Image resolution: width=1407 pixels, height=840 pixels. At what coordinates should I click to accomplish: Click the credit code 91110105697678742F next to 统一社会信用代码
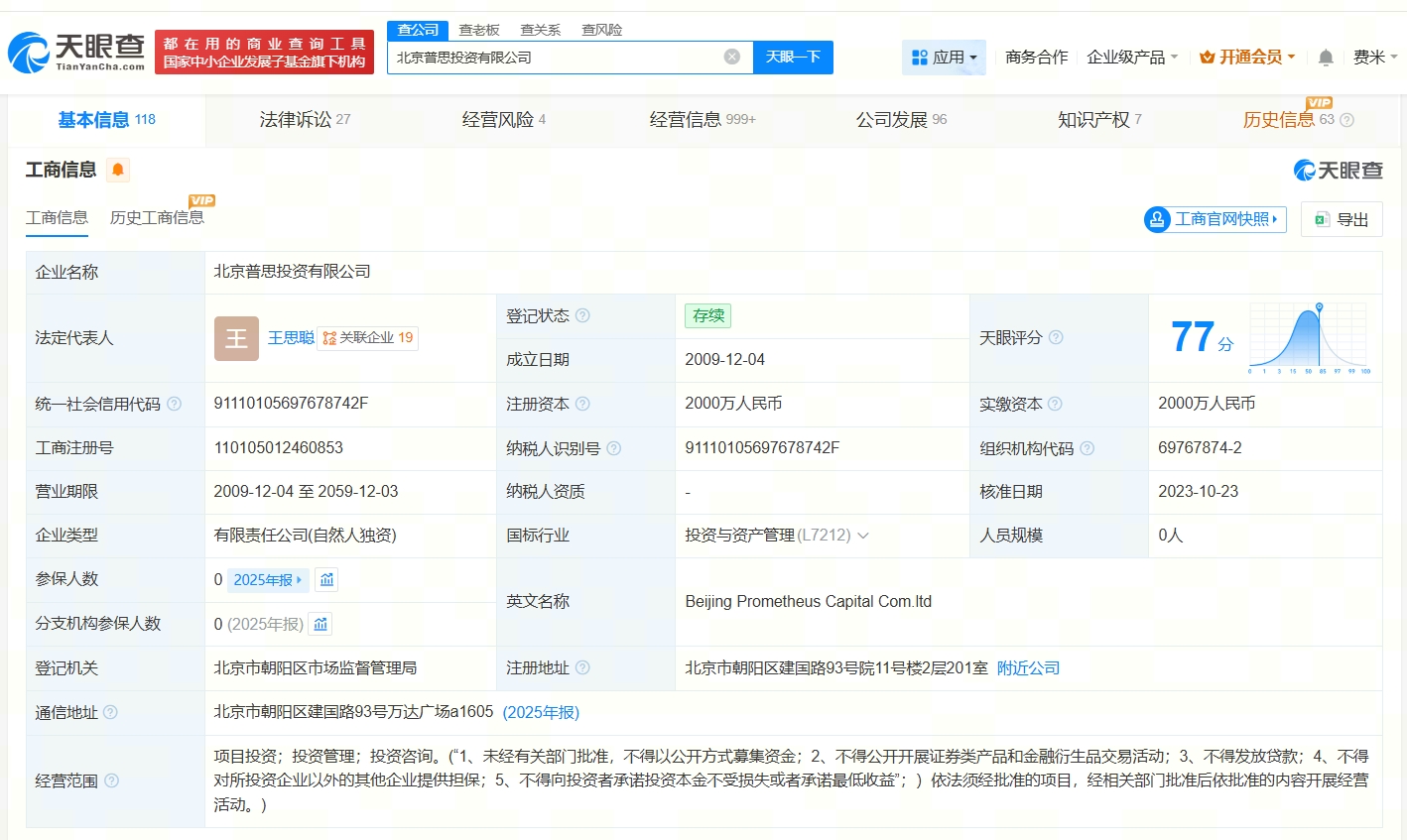291,404
